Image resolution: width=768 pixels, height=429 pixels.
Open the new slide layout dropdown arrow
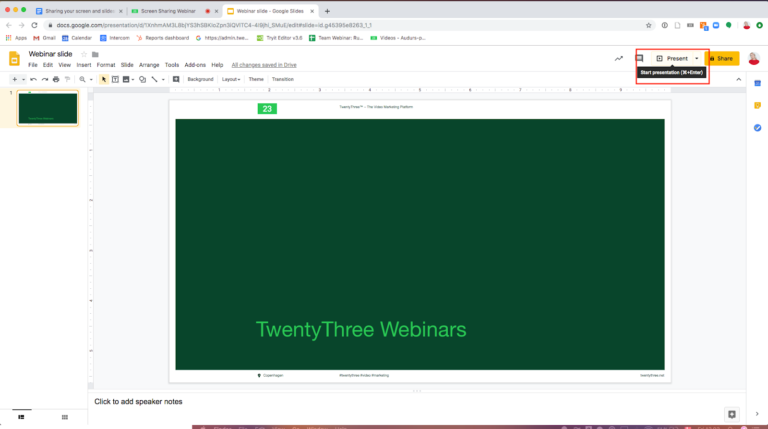[23, 79]
